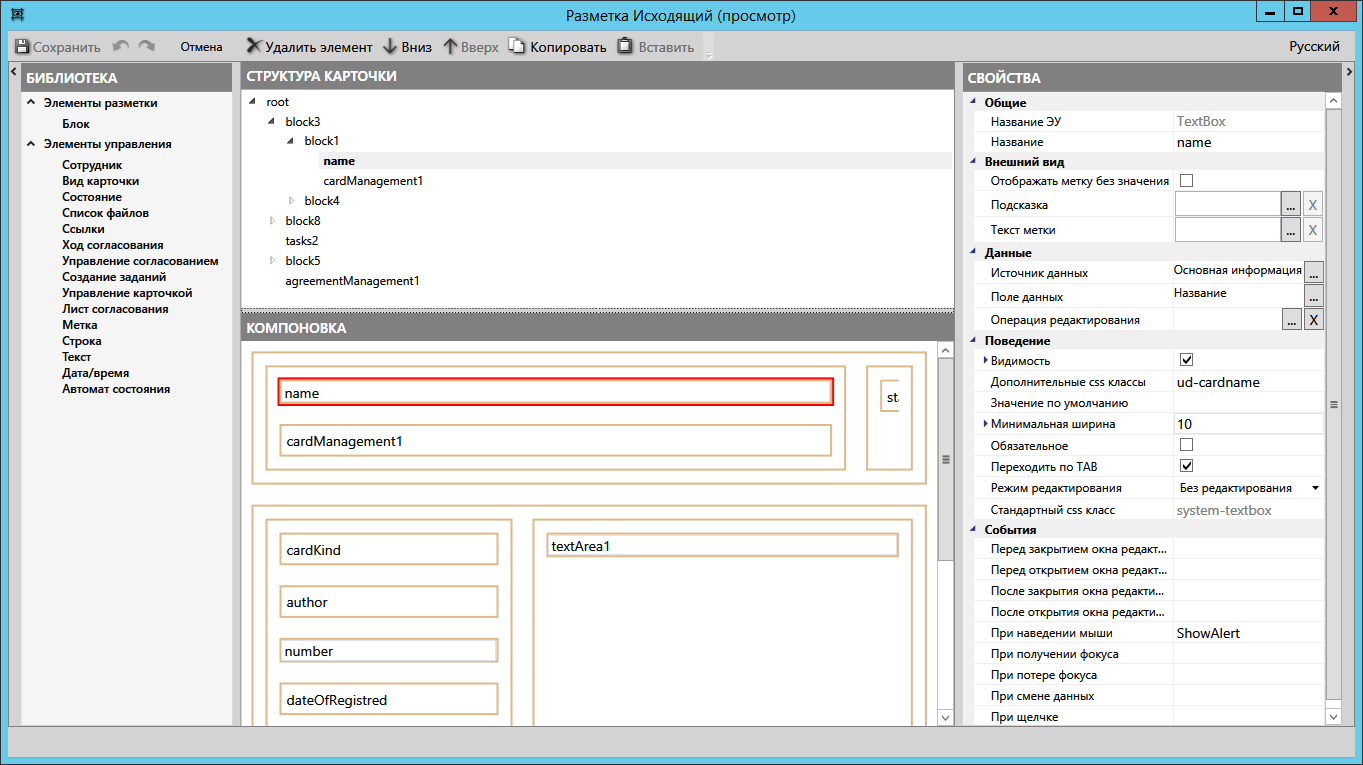Click Копировать in the toolbar
Viewport: 1363px width, 765px height.
(557, 47)
